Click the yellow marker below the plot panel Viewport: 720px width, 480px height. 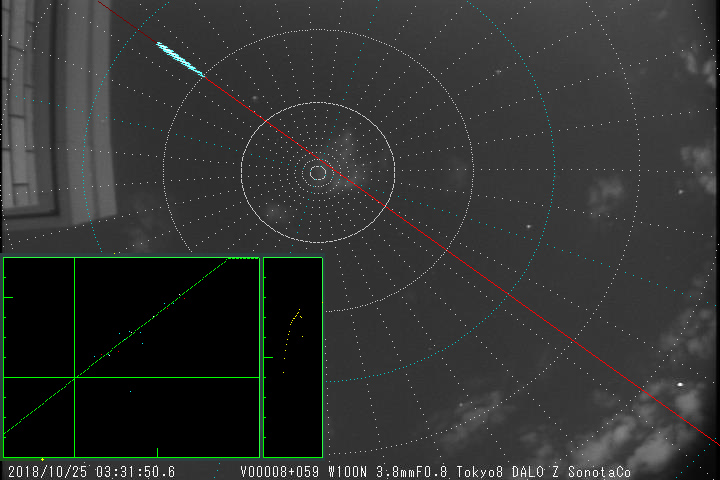coord(42,459)
